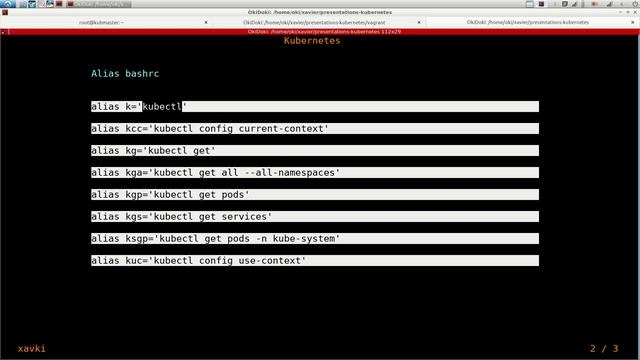Click the 'Alias bashrc' heading

[125, 73]
